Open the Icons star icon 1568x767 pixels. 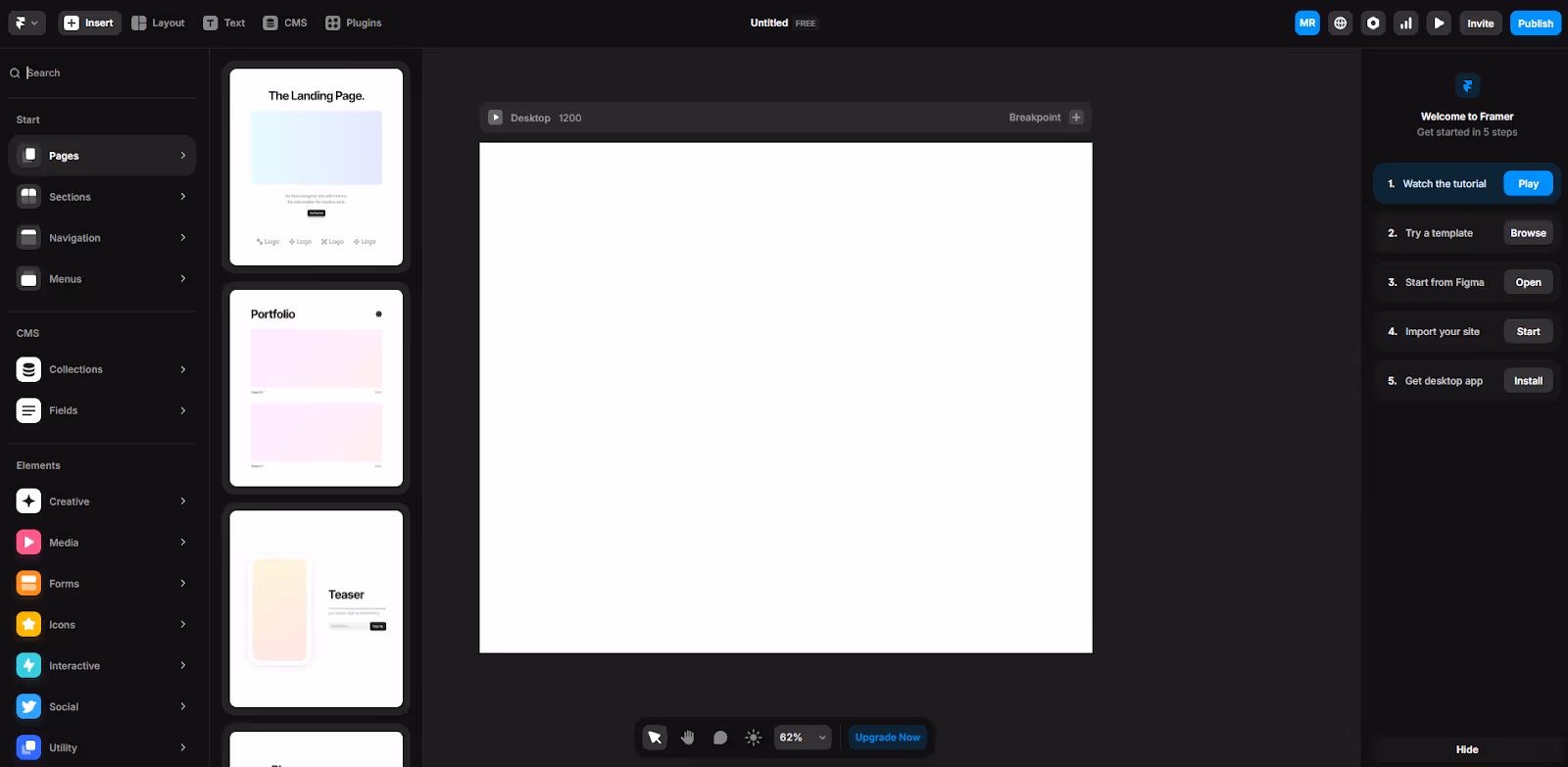(x=28, y=624)
